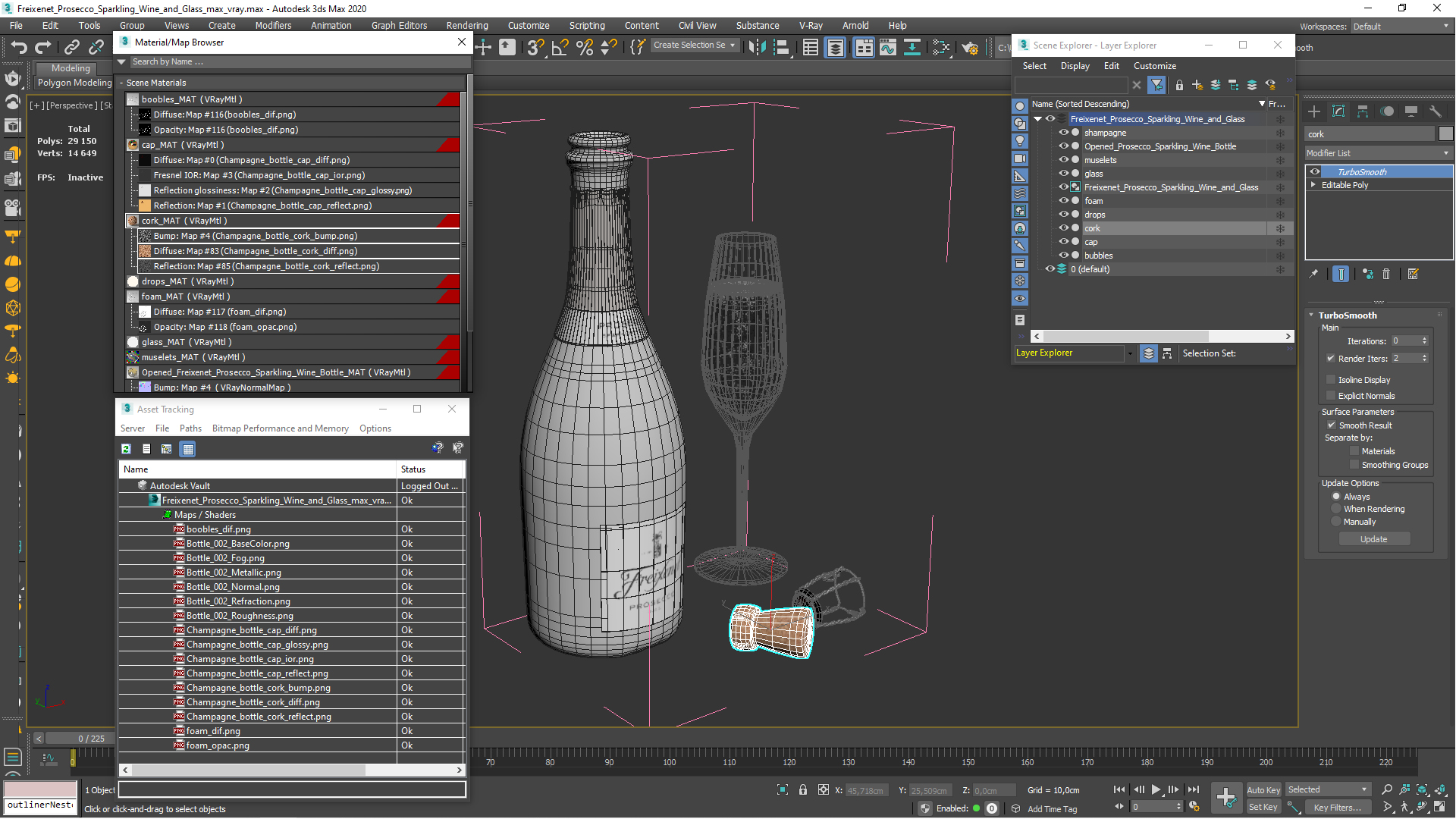Open Render Setup teapot icon
1456x819 pixels.
(x=970, y=48)
